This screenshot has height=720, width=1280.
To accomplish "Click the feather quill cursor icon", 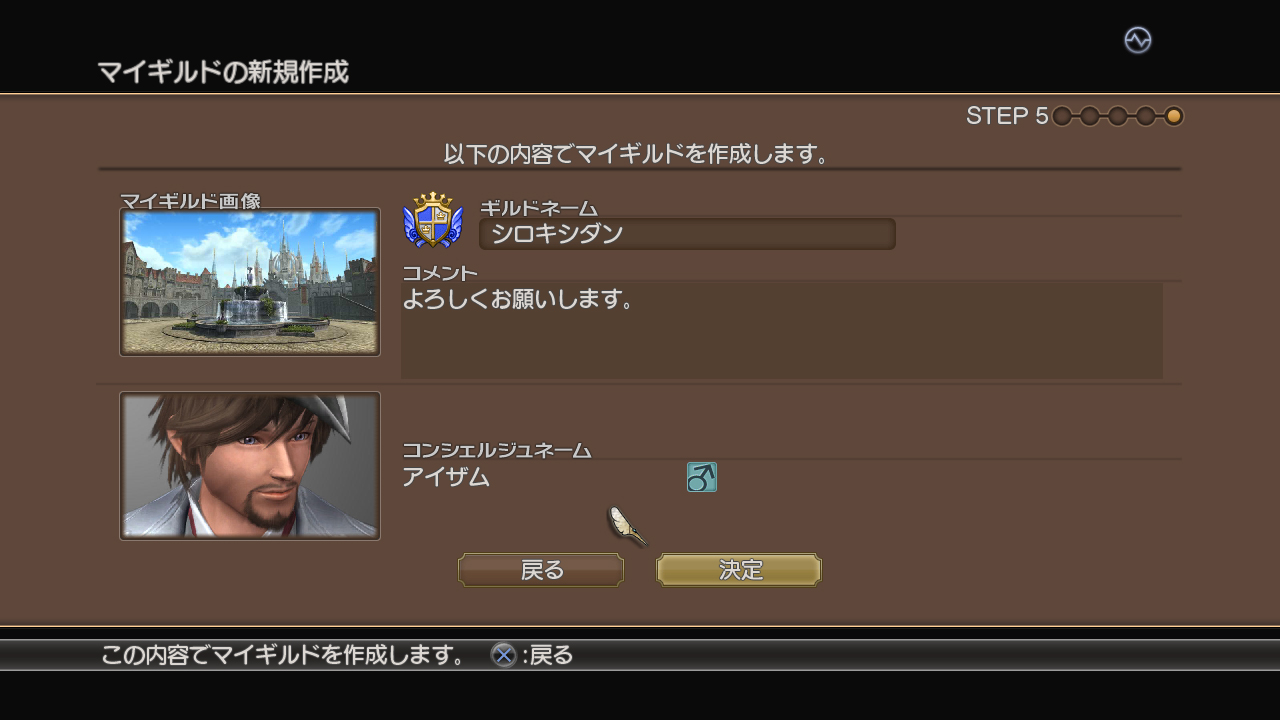I will (626, 525).
